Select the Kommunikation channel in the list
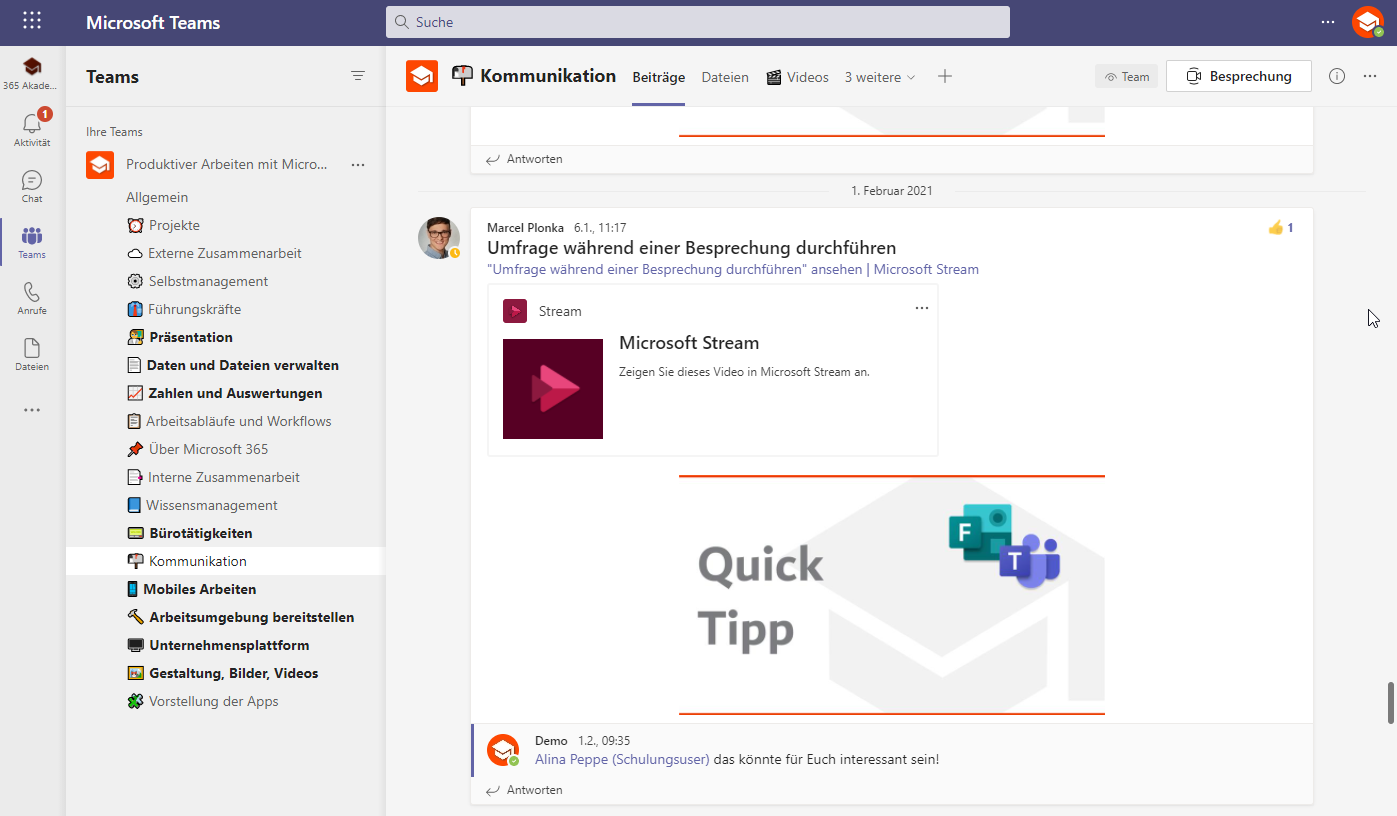Screen dimensions: 1397x816 point(225,561)
